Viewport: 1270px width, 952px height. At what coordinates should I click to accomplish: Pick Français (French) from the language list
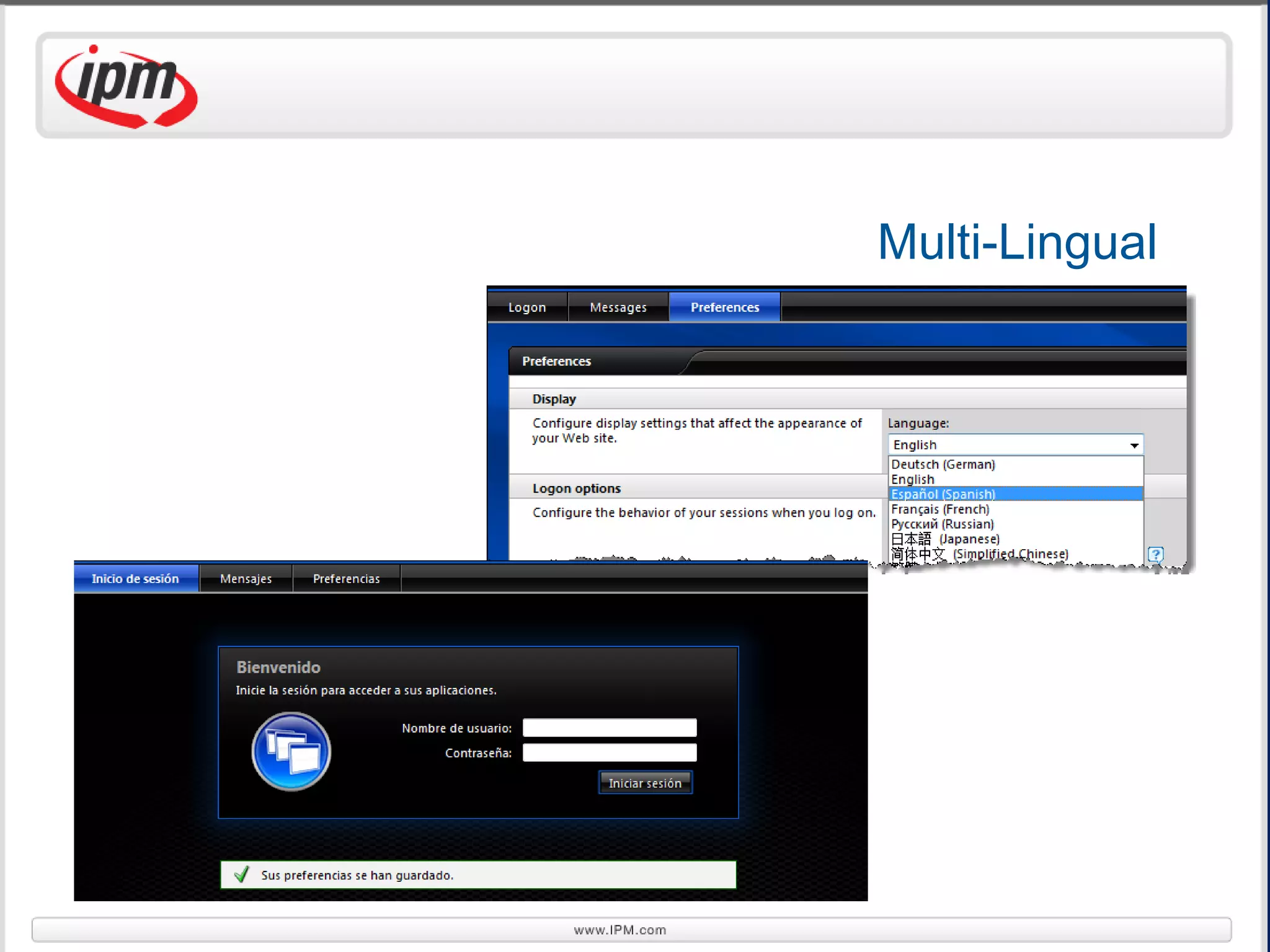point(1016,509)
